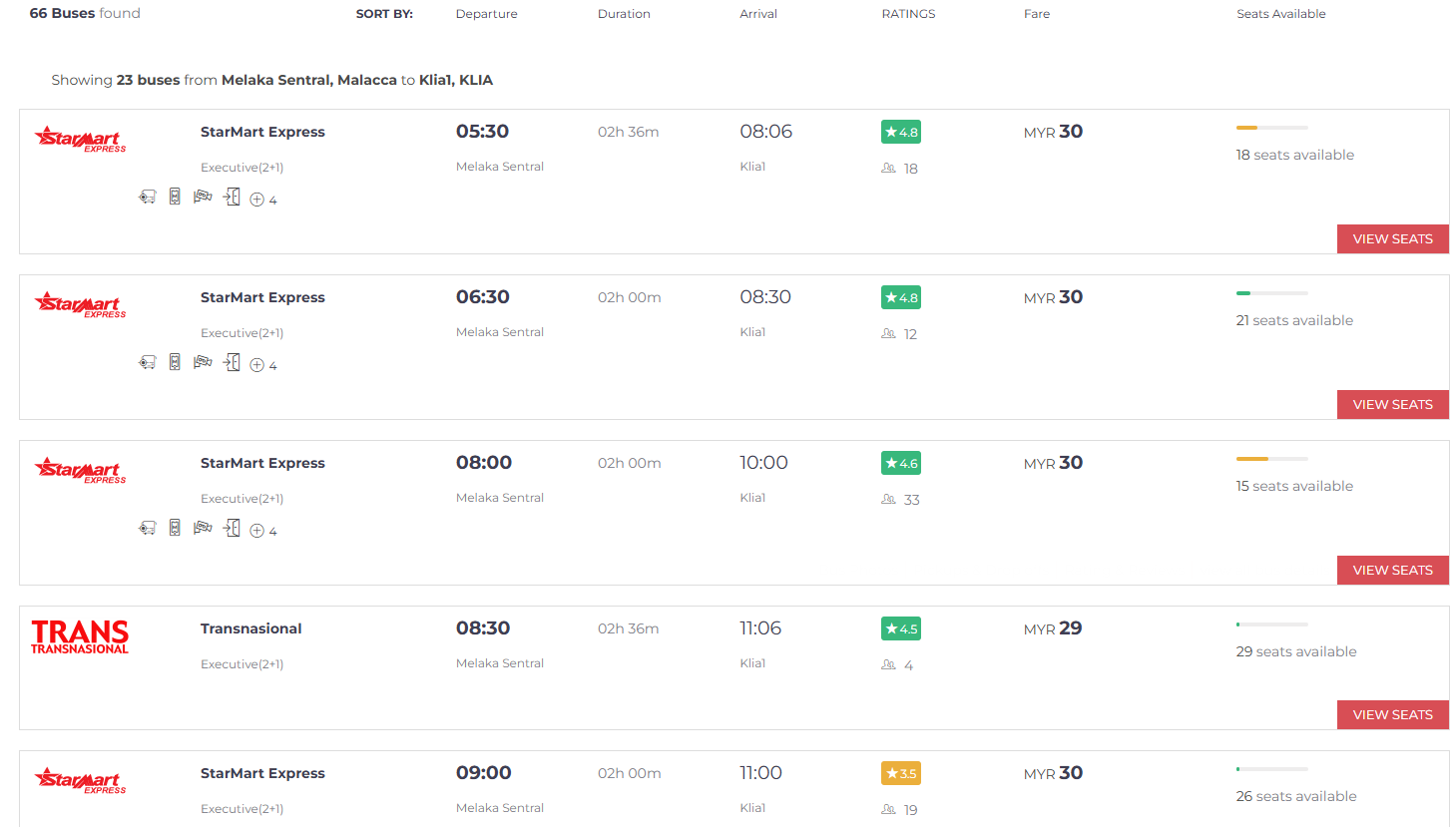Click CCTV camera icon on 06:30 bus
Screen dimensions: 1456x827
coord(203,362)
